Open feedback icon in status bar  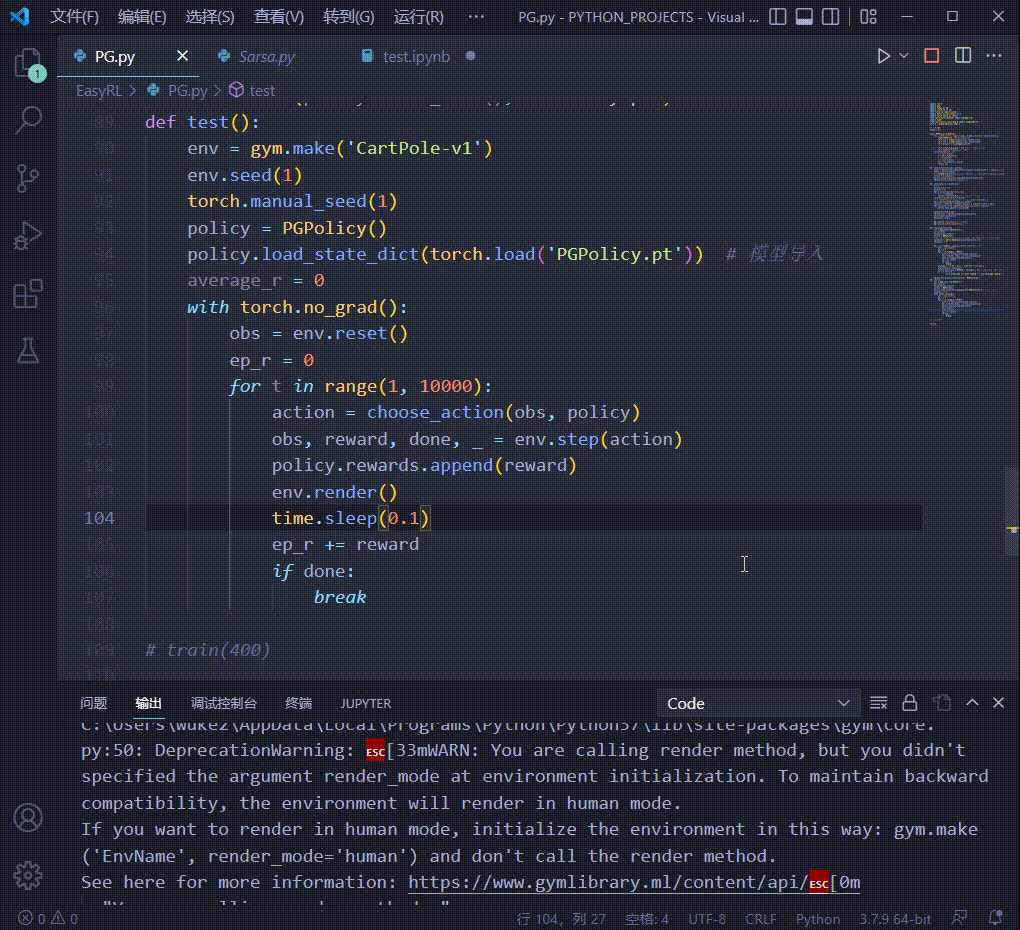(x=959, y=918)
